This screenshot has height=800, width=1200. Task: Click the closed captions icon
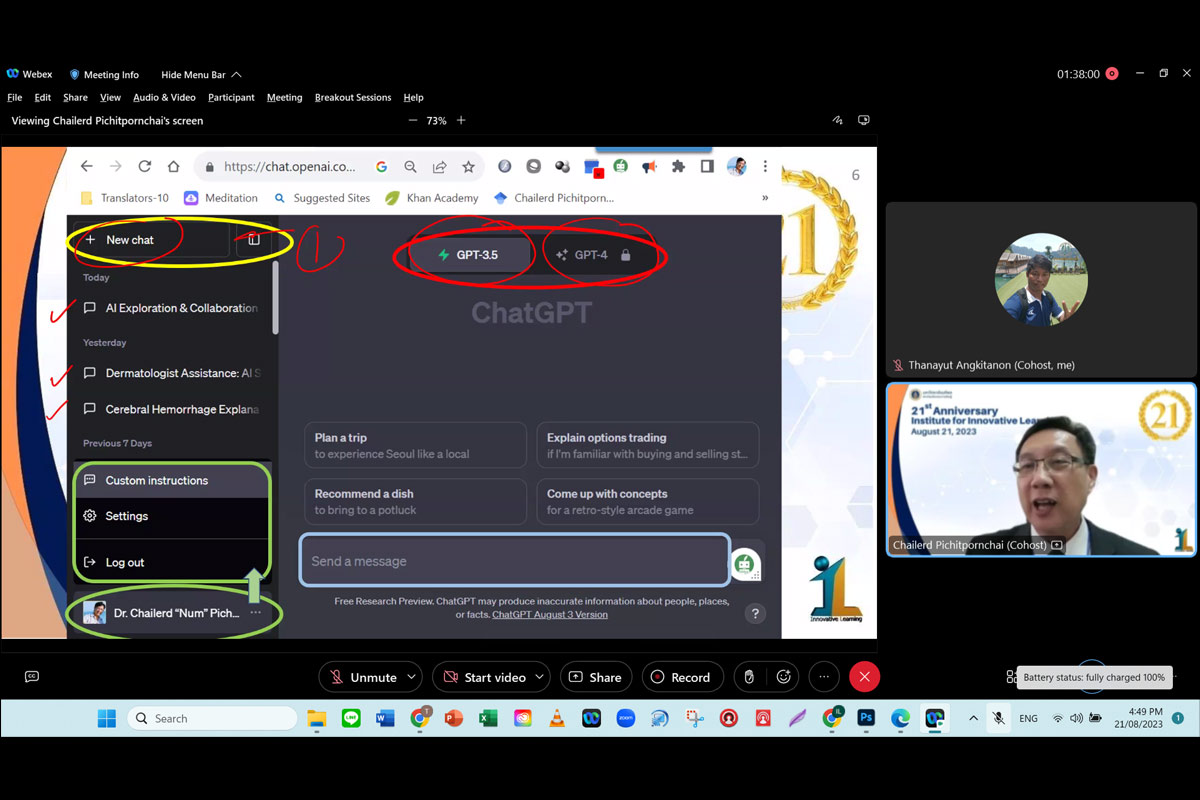pos(32,677)
